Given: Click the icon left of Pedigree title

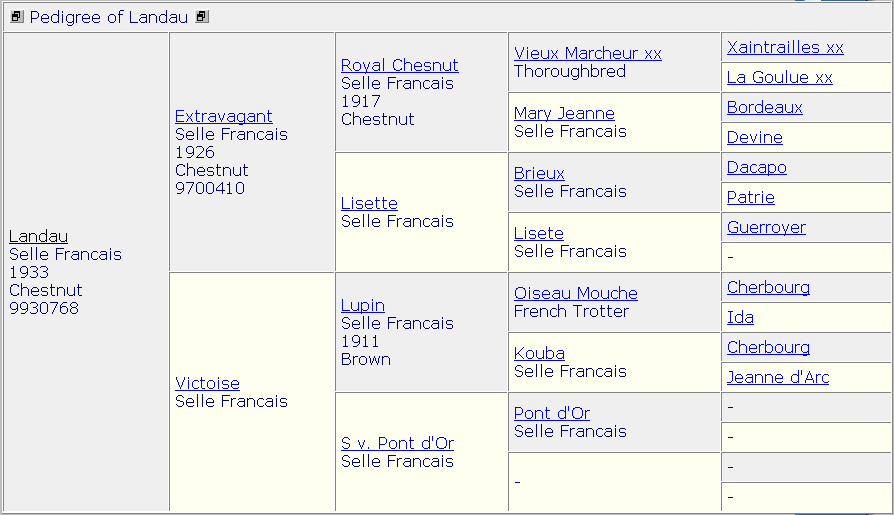Looking at the screenshot, I should coord(17,17).
